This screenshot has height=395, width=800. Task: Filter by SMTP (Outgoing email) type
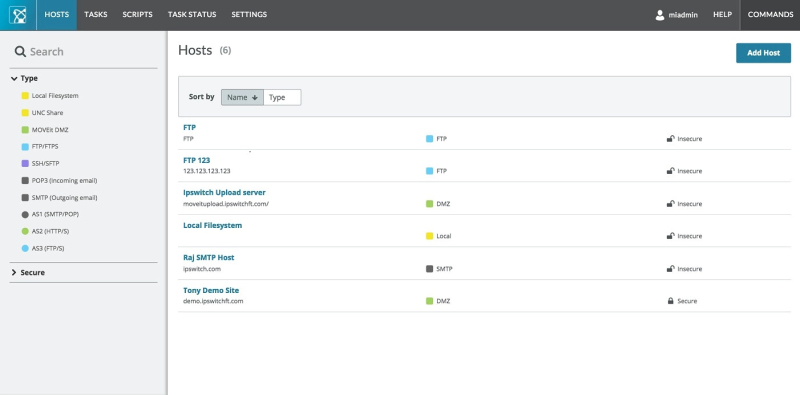click(x=59, y=198)
